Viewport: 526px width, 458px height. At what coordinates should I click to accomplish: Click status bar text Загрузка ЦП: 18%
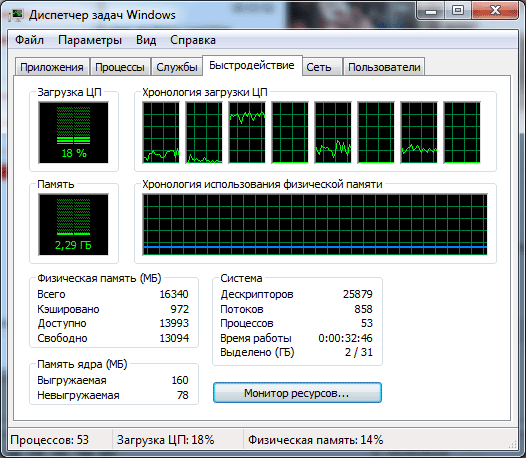tap(165, 440)
